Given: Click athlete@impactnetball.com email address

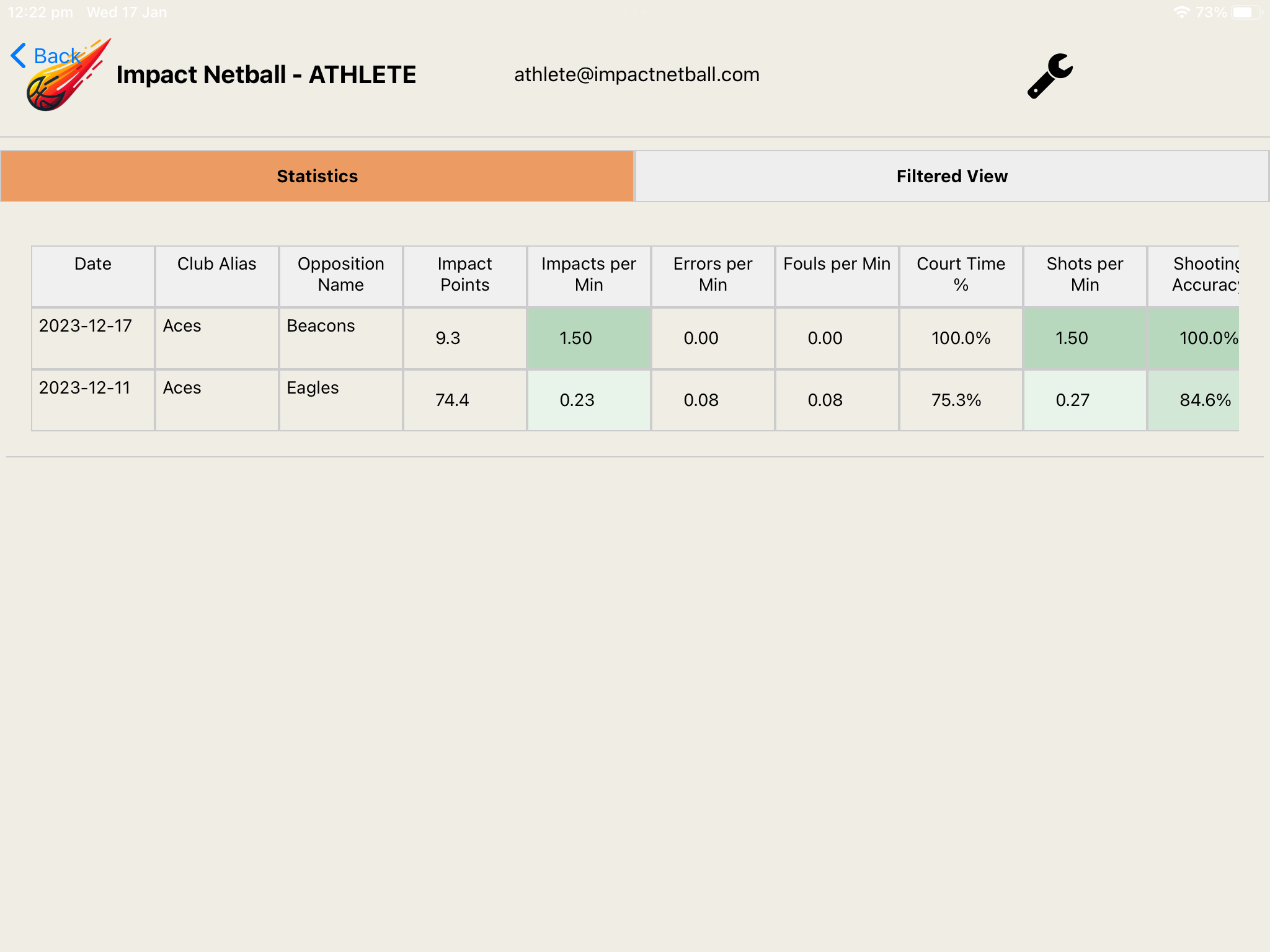Looking at the screenshot, I should [636, 74].
